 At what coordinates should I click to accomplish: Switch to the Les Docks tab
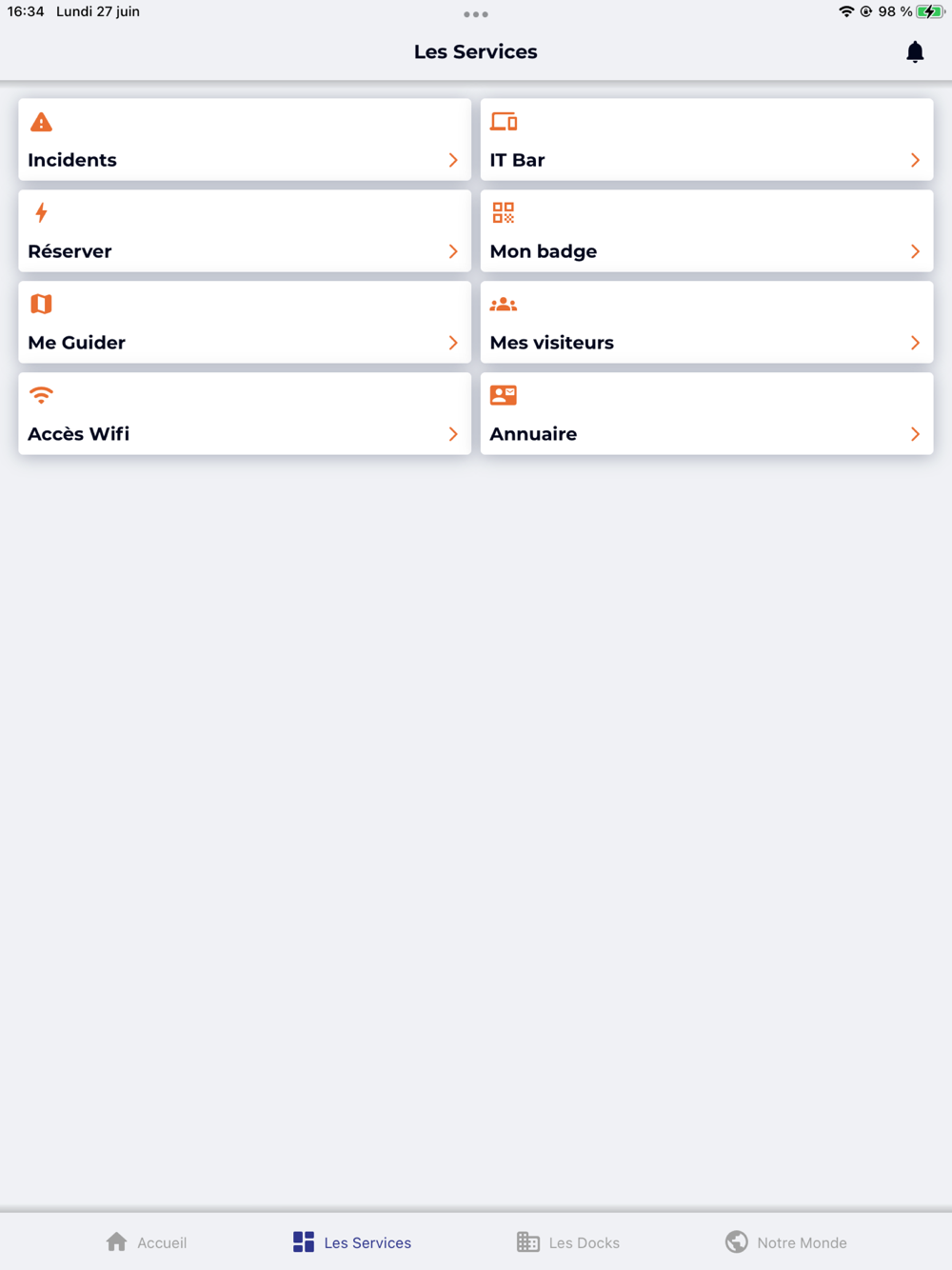coord(568,1242)
